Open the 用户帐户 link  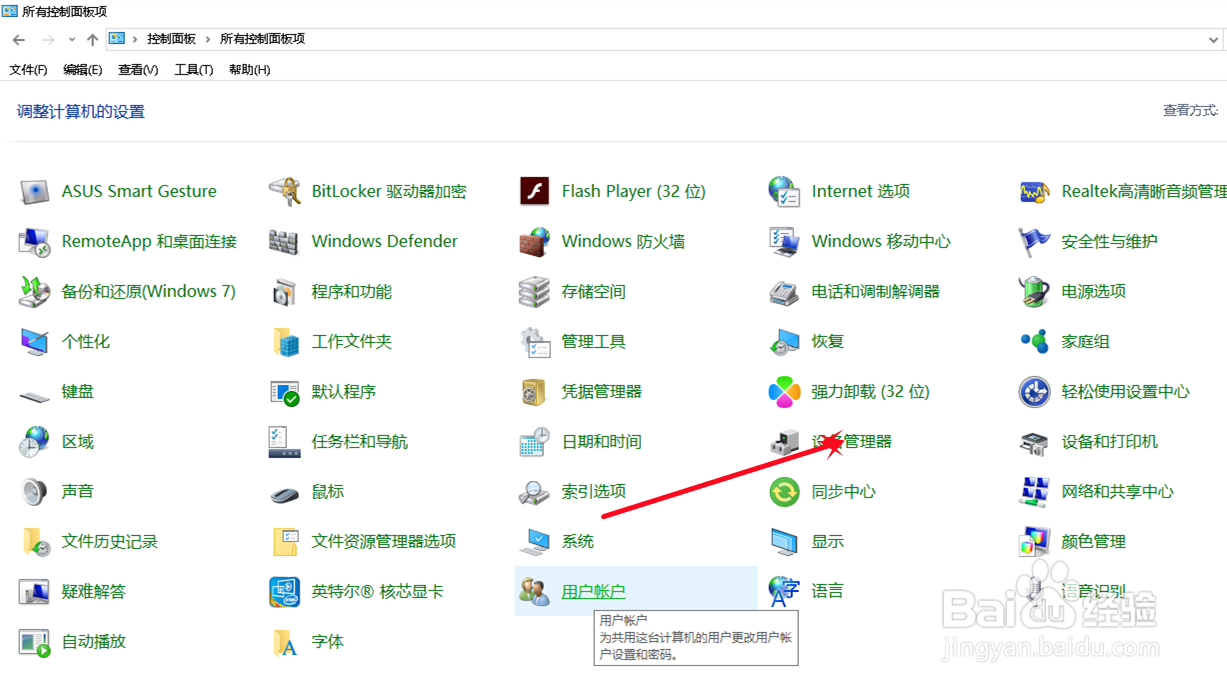click(593, 592)
